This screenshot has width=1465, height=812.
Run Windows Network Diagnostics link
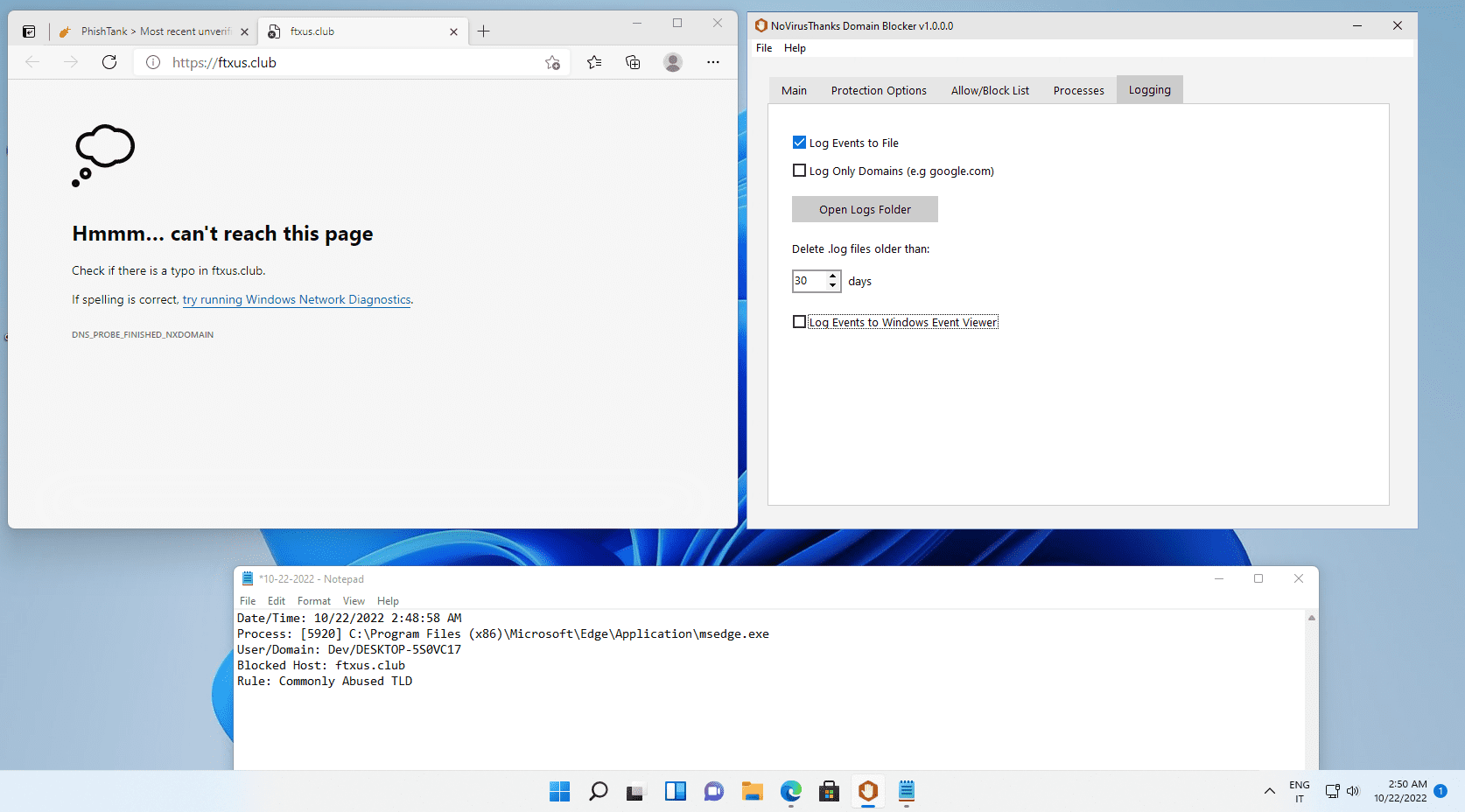(x=297, y=299)
